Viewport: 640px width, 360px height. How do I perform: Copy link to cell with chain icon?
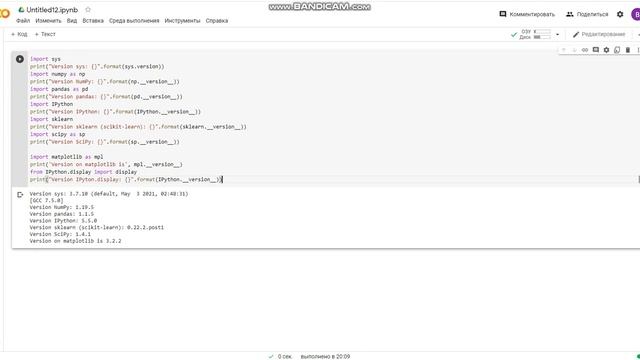585,50
